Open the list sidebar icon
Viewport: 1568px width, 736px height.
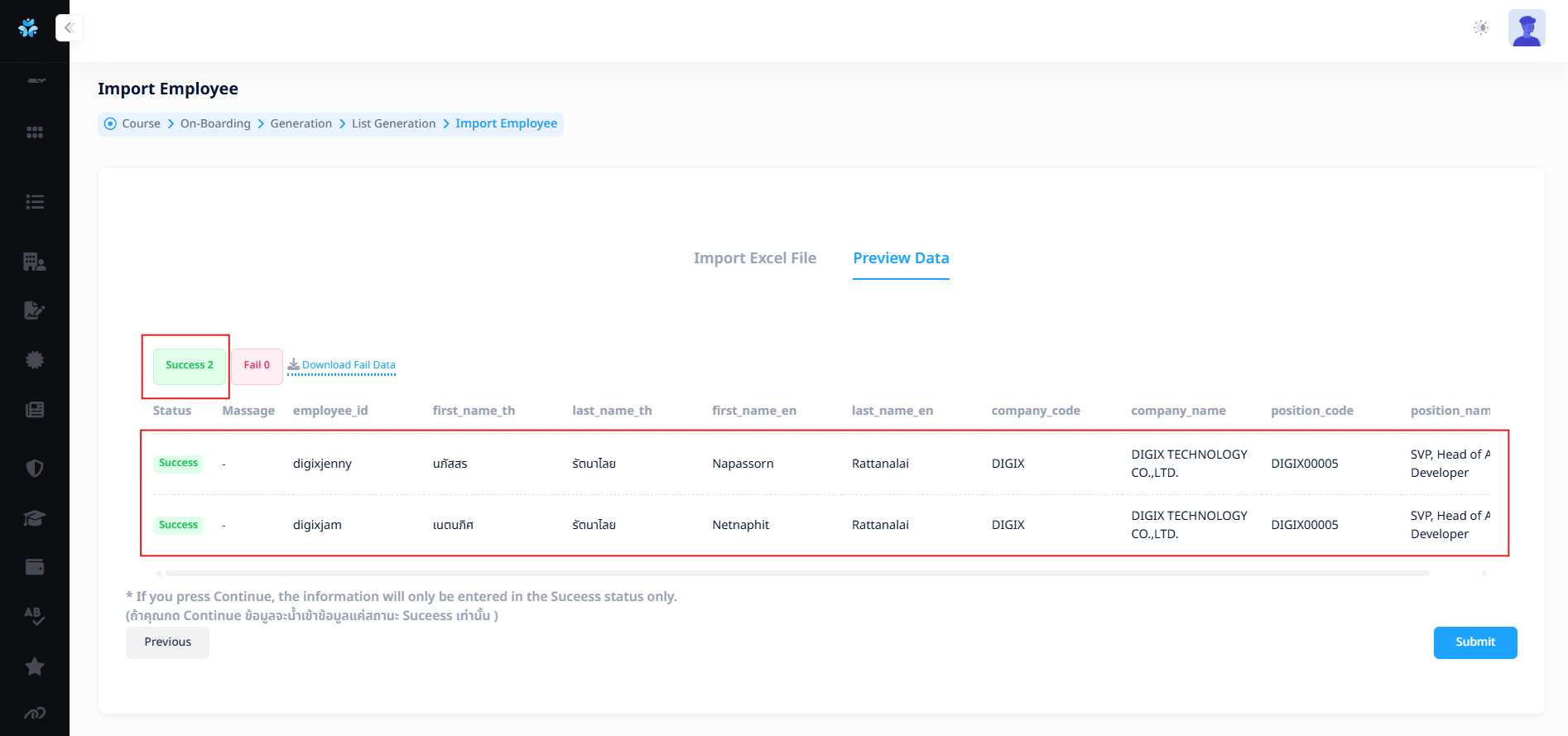click(x=35, y=202)
